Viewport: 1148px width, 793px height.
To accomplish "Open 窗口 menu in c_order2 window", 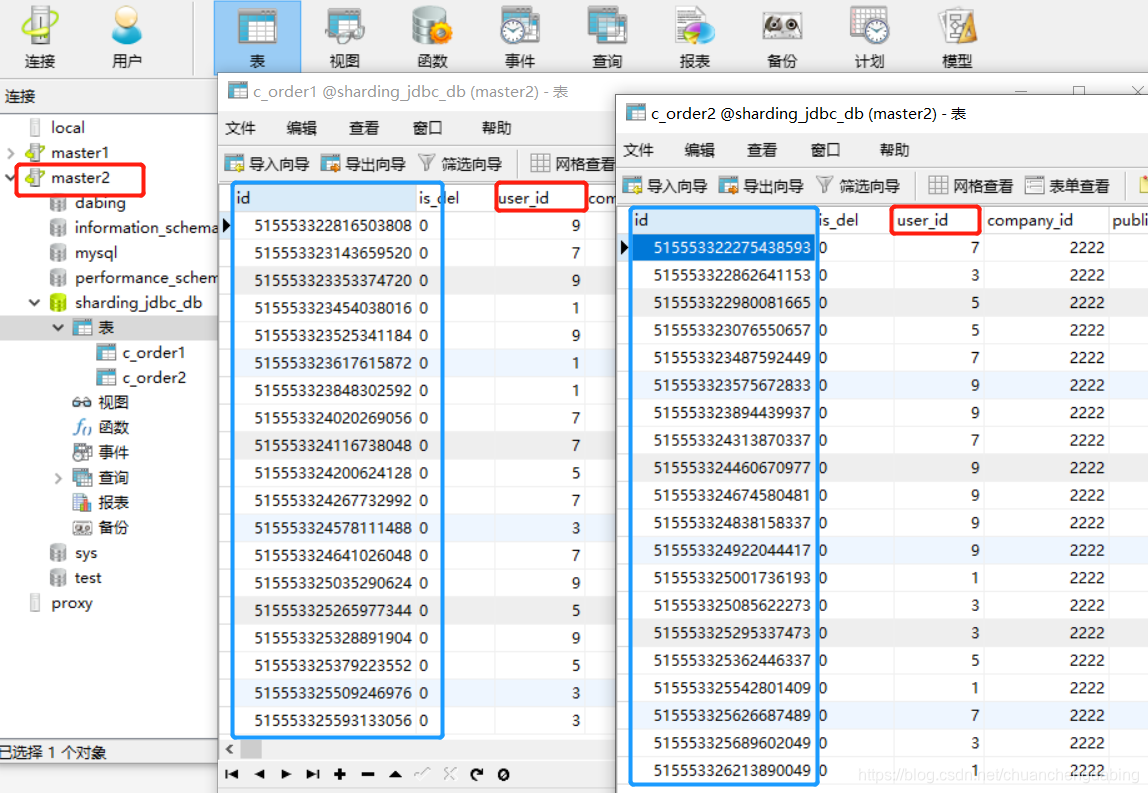I will tap(826, 150).
